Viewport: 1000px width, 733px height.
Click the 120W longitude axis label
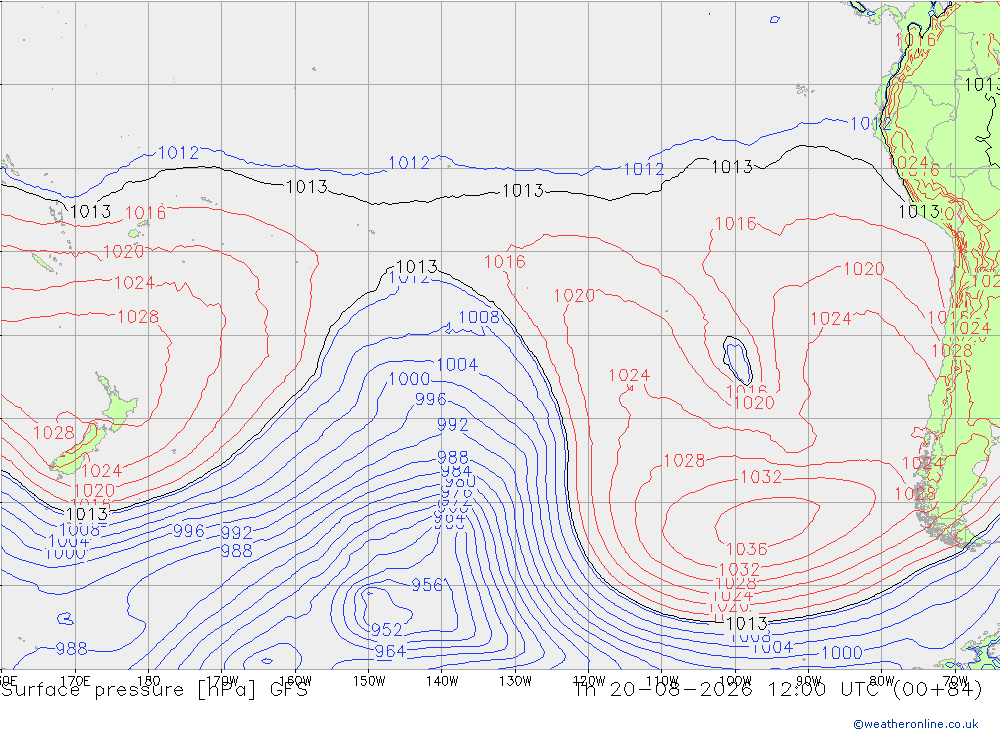coord(589,681)
